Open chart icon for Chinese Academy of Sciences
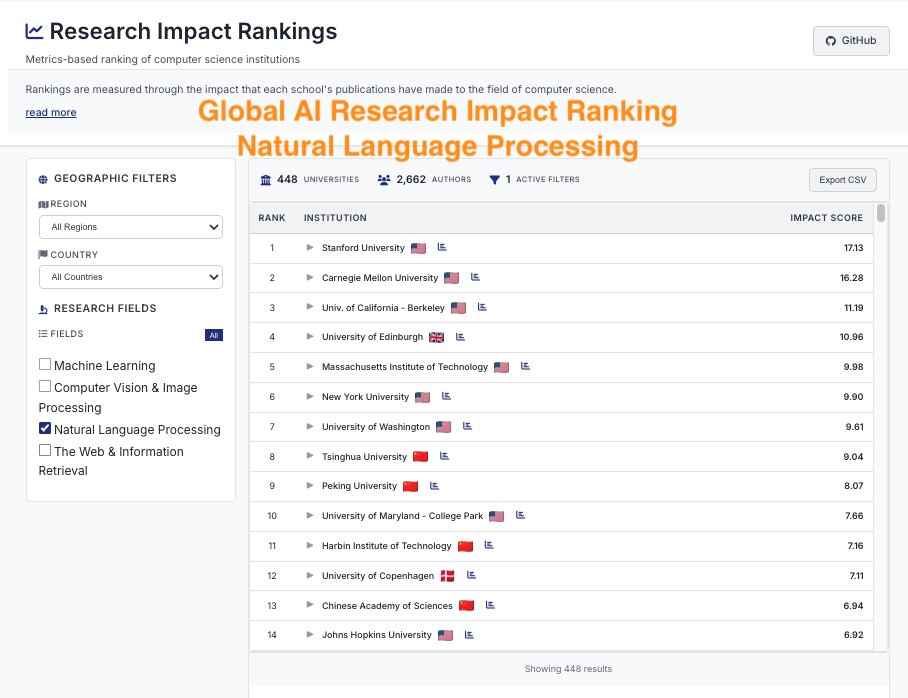 (x=490, y=605)
